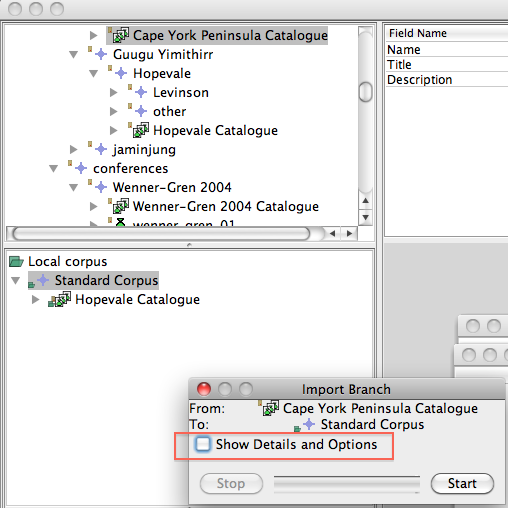Close the Import Branch dialog
Screen dimensions: 508x508
204,389
